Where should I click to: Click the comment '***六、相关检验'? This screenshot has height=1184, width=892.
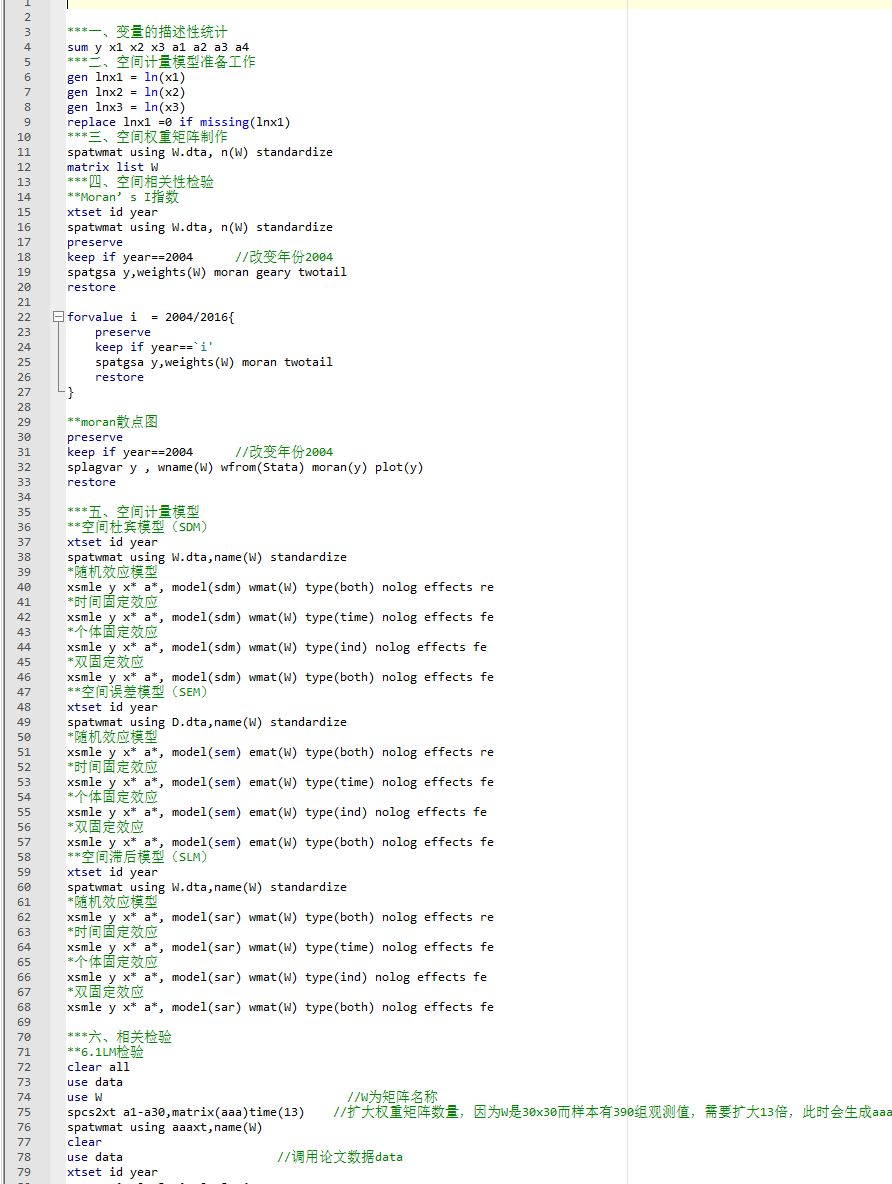(119, 1038)
